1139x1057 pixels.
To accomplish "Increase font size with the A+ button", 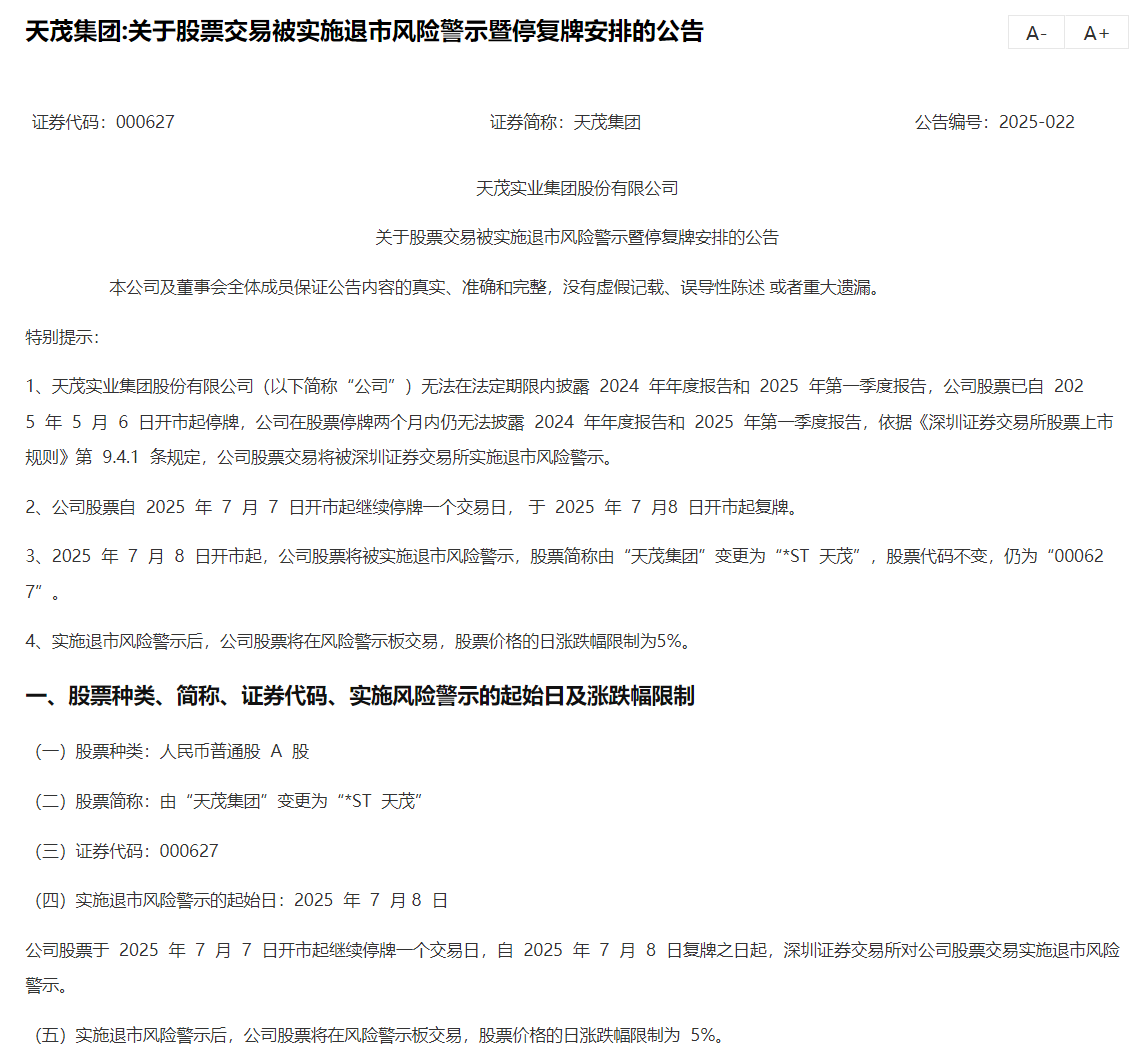I will [x=1096, y=33].
